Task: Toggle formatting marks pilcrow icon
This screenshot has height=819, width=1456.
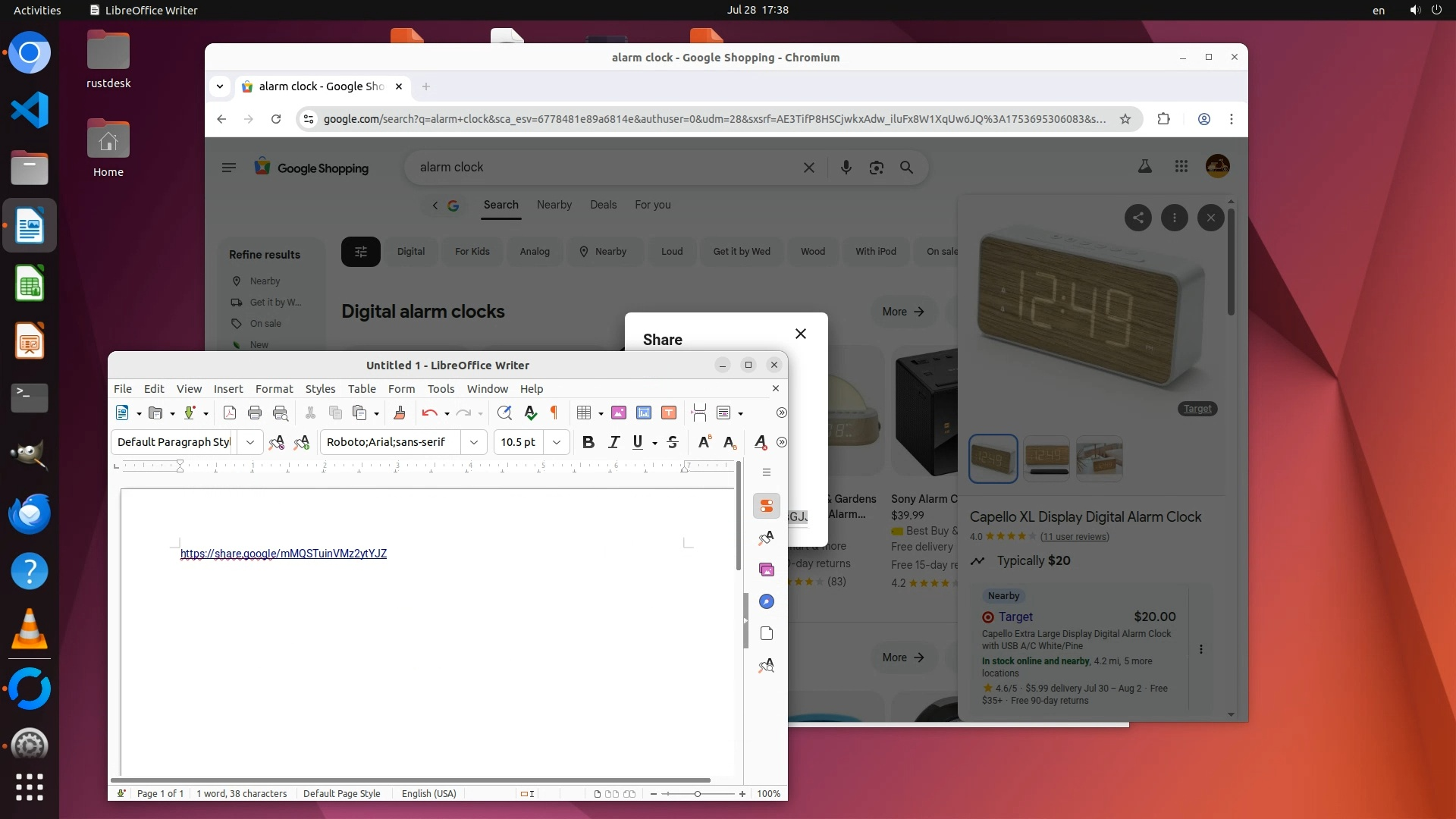Action: point(554,413)
